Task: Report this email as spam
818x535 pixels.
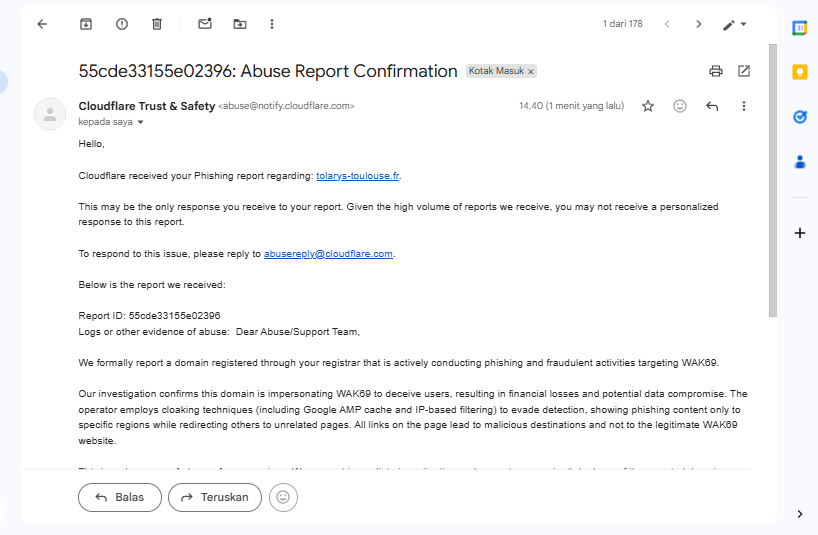Action: coord(122,24)
